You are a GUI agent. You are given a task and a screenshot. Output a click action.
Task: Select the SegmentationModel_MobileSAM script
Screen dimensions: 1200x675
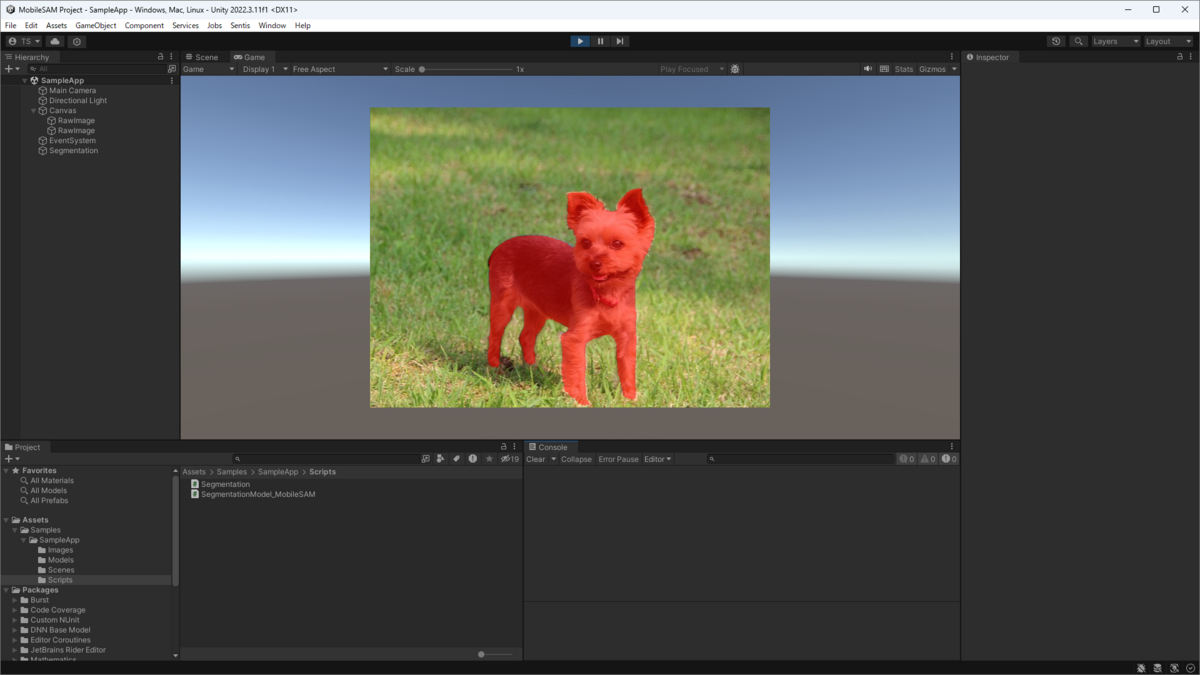(x=258, y=494)
